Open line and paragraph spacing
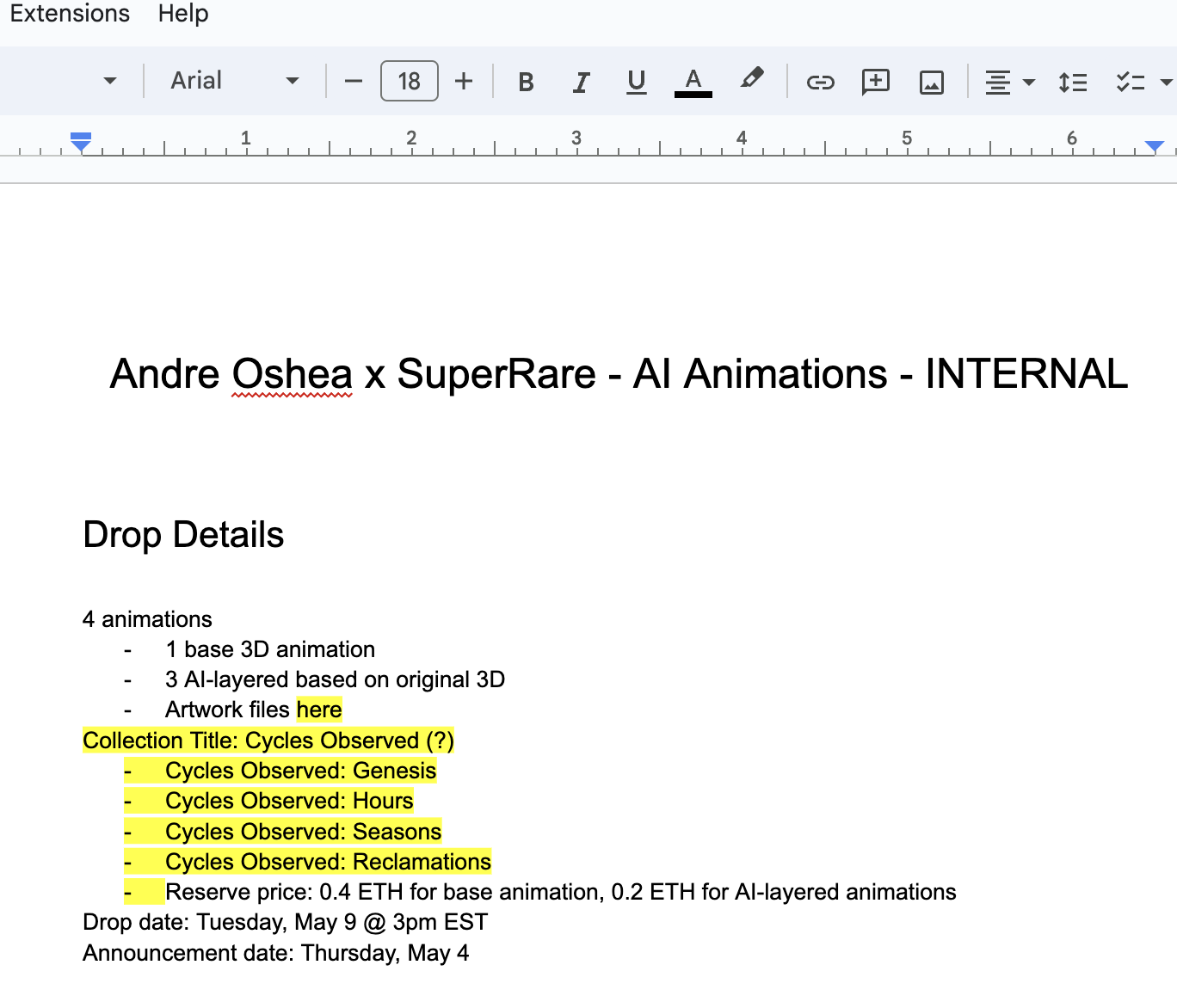 tap(1073, 83)
